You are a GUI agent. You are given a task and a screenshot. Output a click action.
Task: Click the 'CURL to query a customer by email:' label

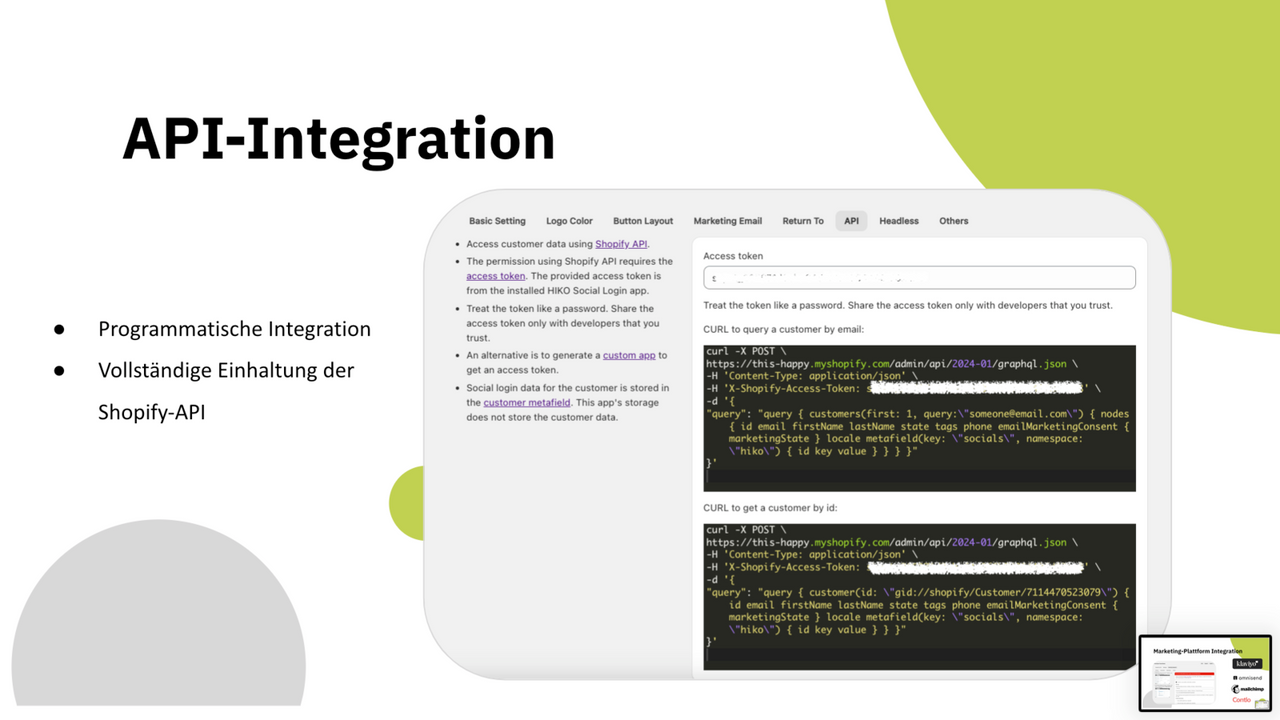click(783, 329)
